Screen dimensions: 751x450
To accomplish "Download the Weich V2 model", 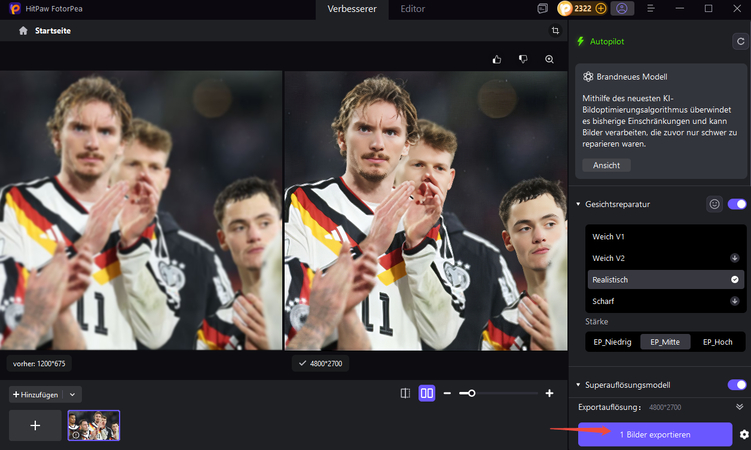I will 734,258.
